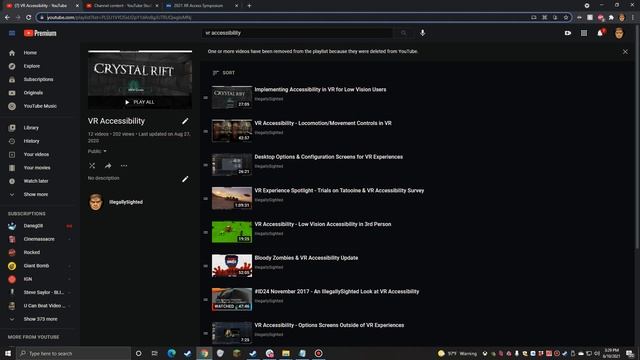Image resolution: width=640 pixels, height=360 pixels.
Task: Edit the playlist description with the pencil
Action: pos(185,179)
